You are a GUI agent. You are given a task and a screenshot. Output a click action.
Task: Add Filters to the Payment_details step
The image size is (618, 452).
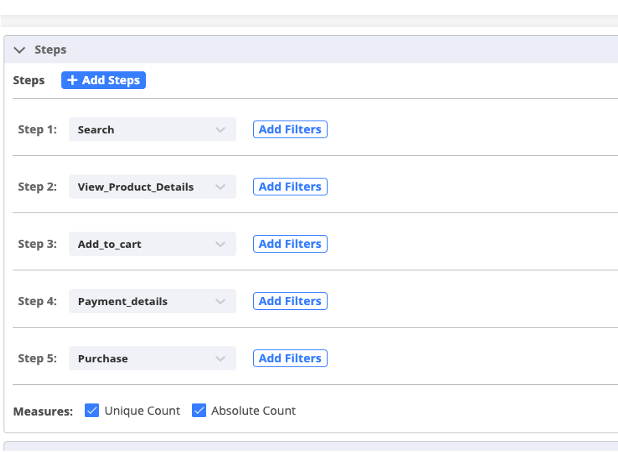point(290,301)
